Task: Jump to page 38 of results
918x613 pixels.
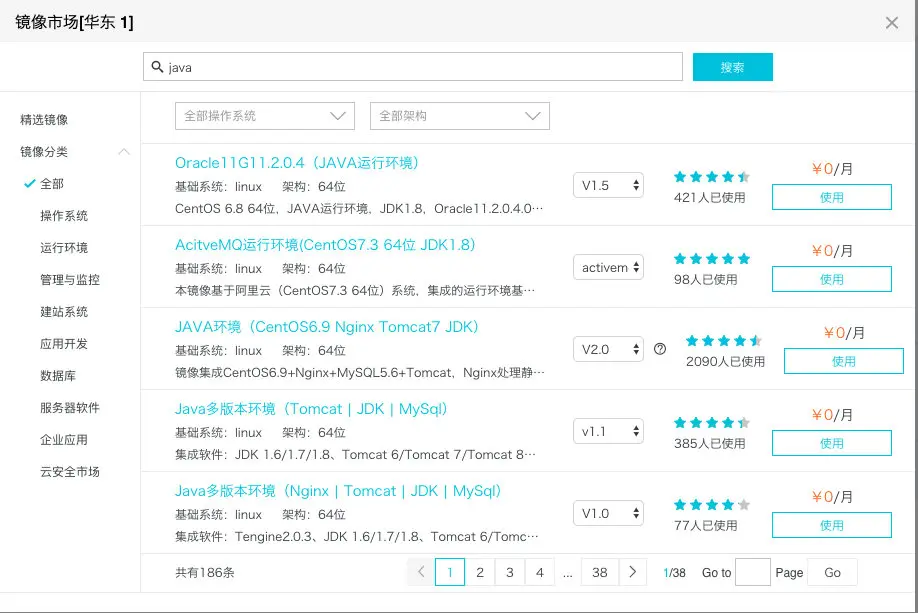Action: point(600,572)
